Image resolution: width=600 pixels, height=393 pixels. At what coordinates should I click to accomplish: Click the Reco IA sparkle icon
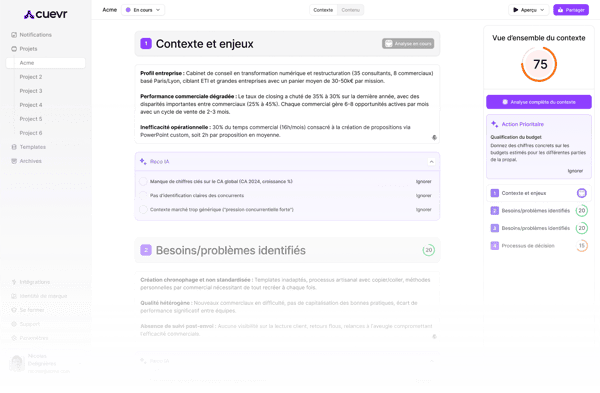[x=143, y=161]
